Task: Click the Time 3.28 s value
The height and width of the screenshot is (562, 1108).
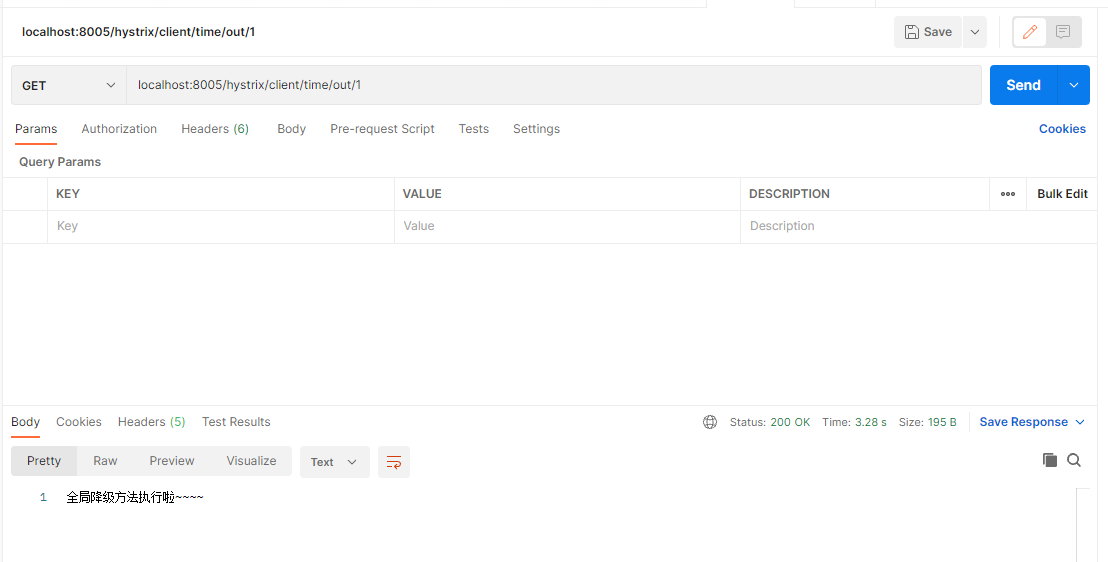Action: click(871, 422)
